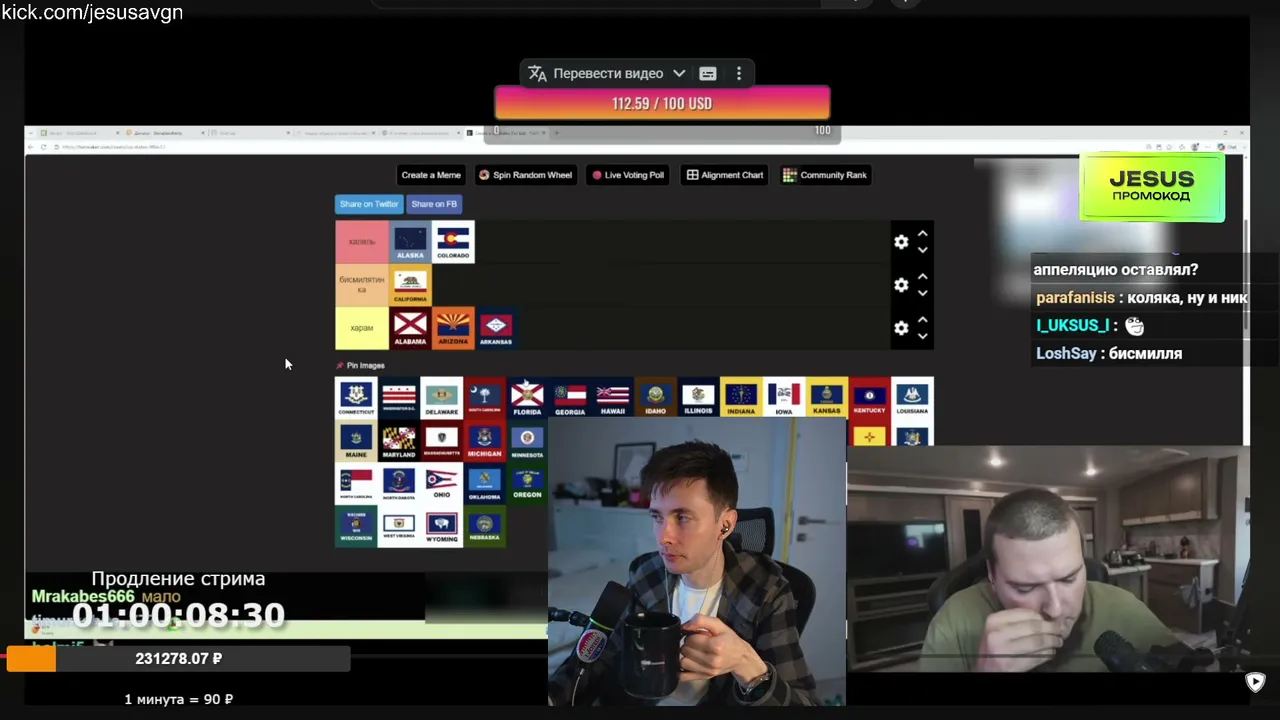Select the Oregon flag tile
This screenshot has width=1280, height=720.
pos(527,484)
